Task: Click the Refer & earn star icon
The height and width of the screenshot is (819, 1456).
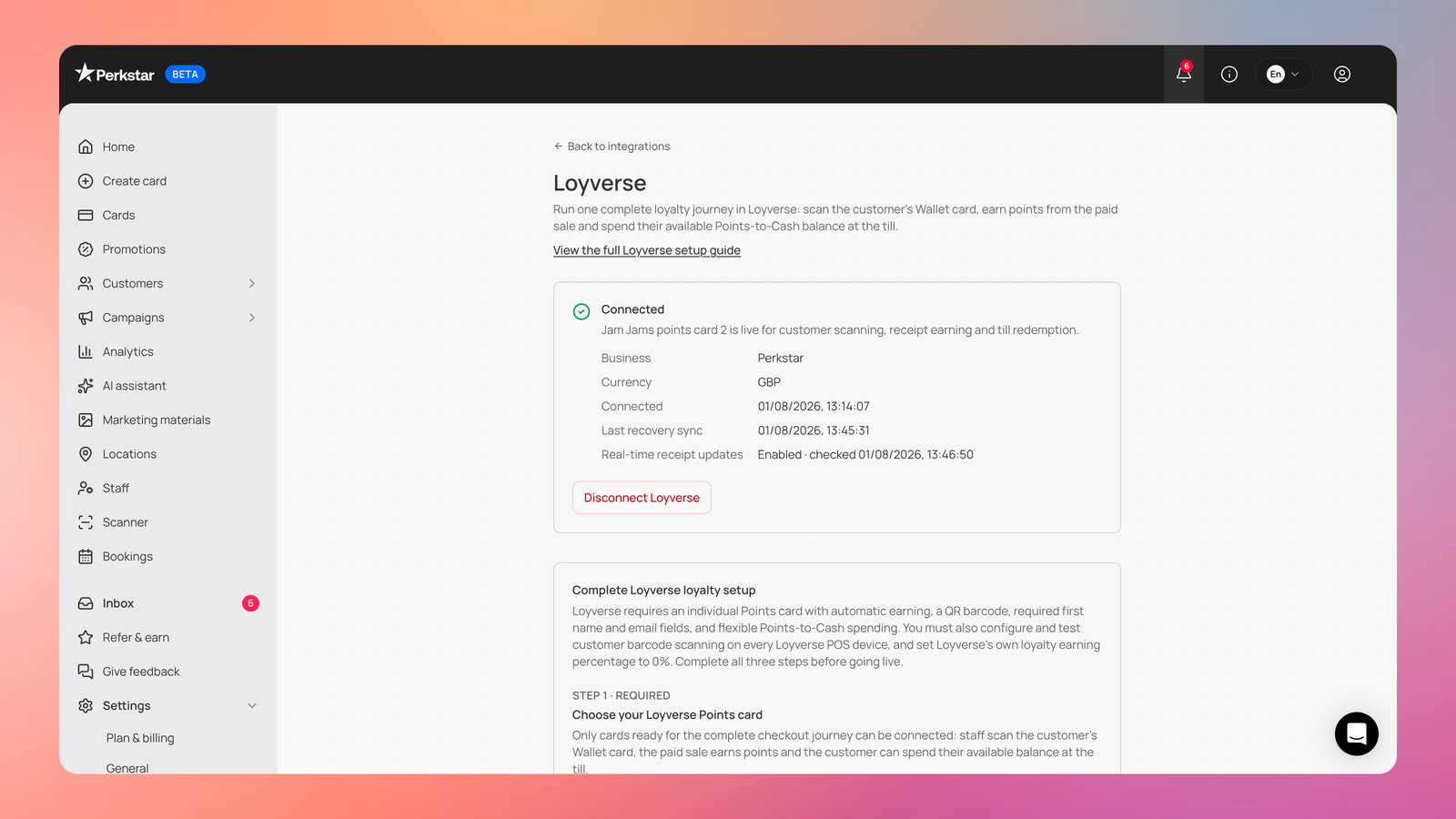Action: click(86, 637)
